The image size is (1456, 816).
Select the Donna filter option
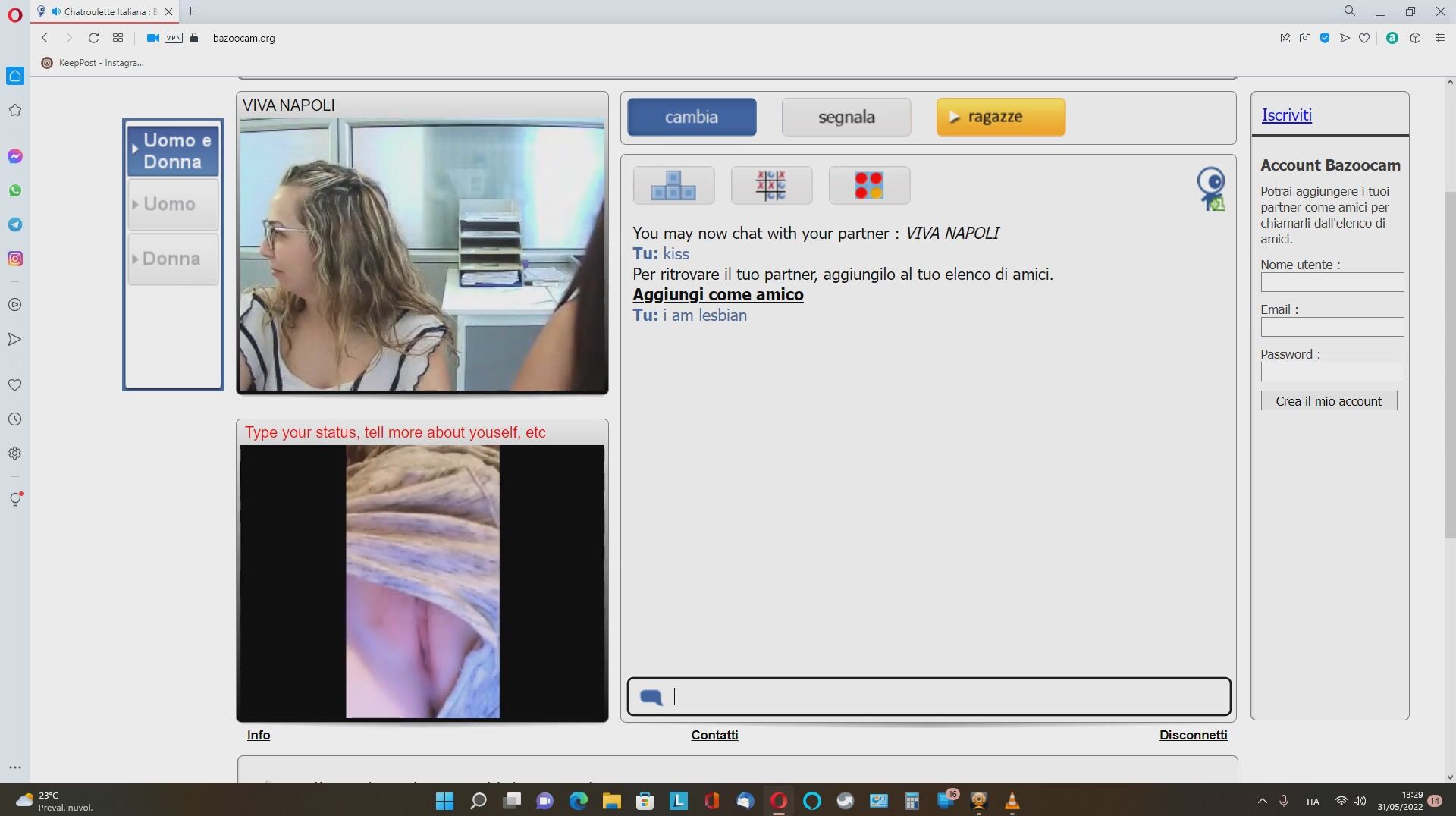coord(173,259)
